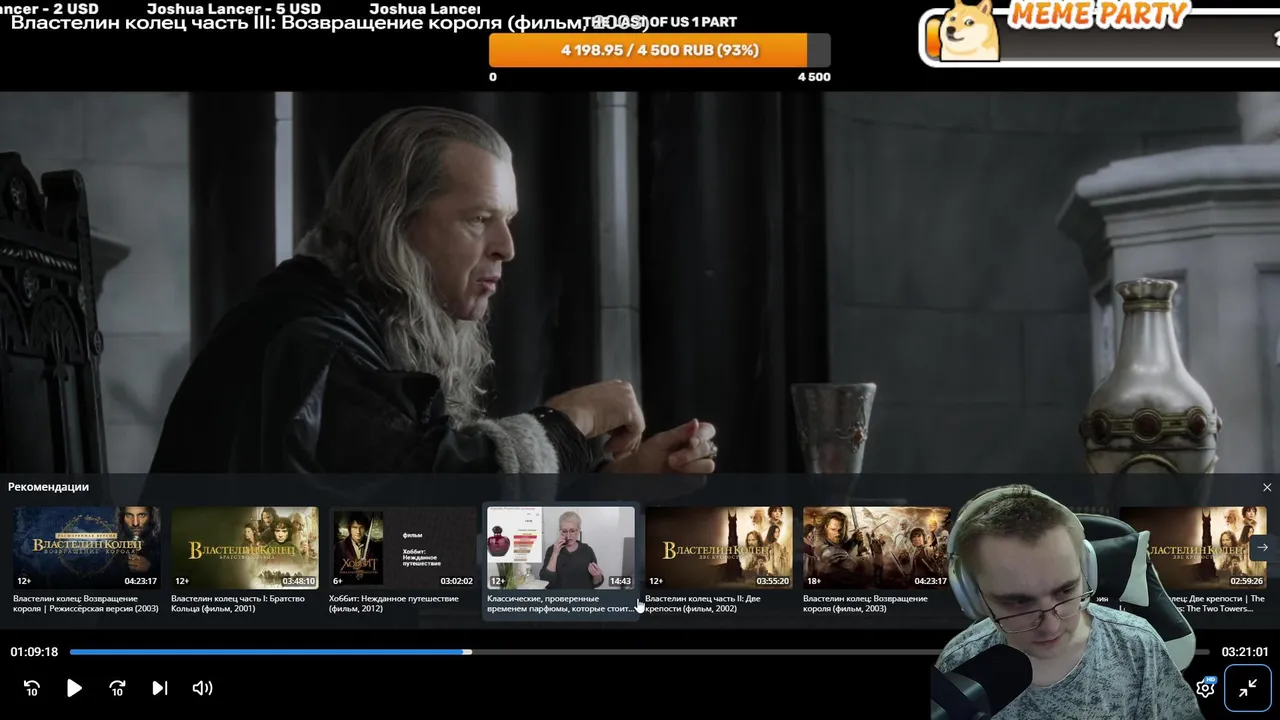
Task: Exit fullscreen mode
Action: [1248, 688]
